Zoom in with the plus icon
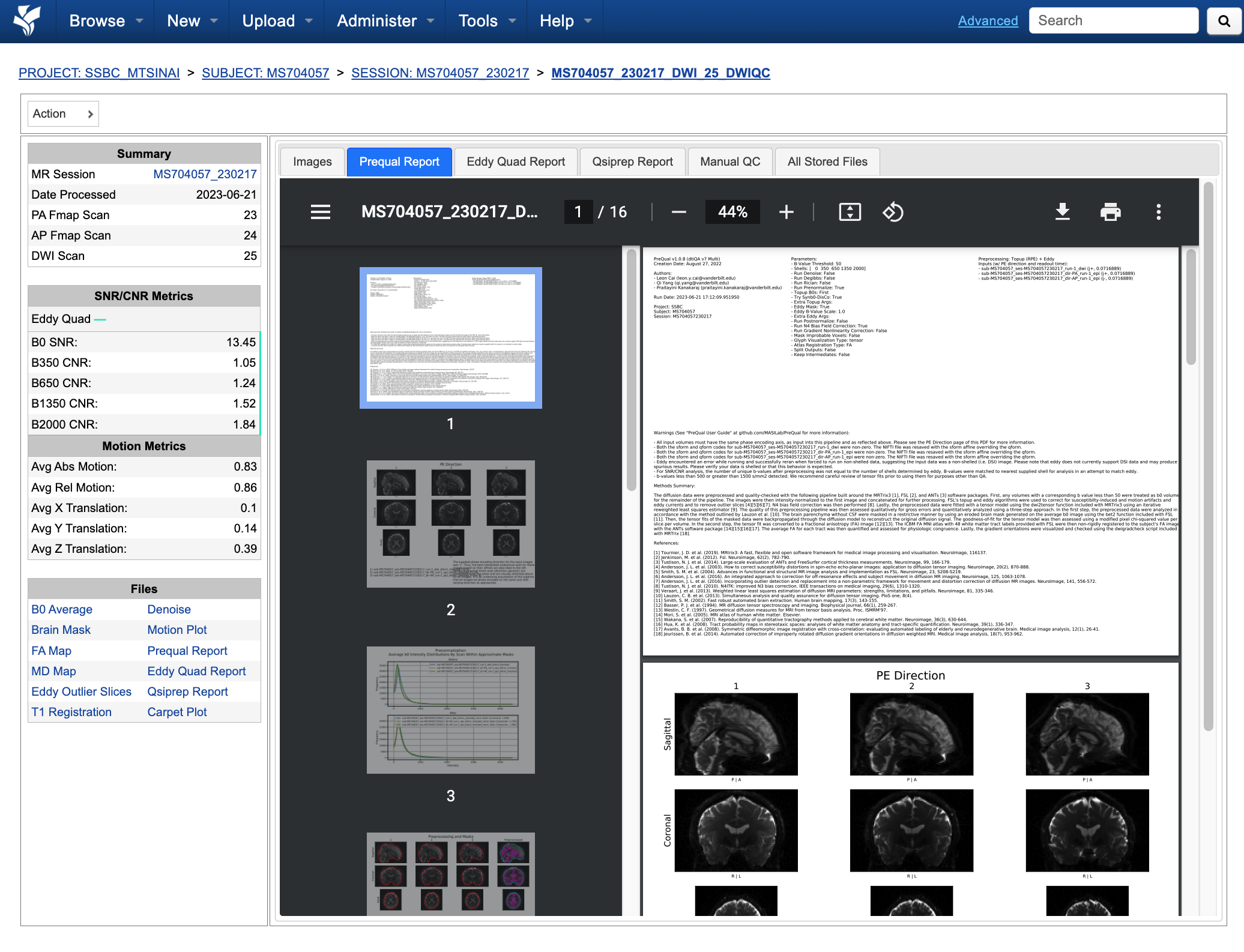The image size is (1244, 952). [x=786, y=212]
